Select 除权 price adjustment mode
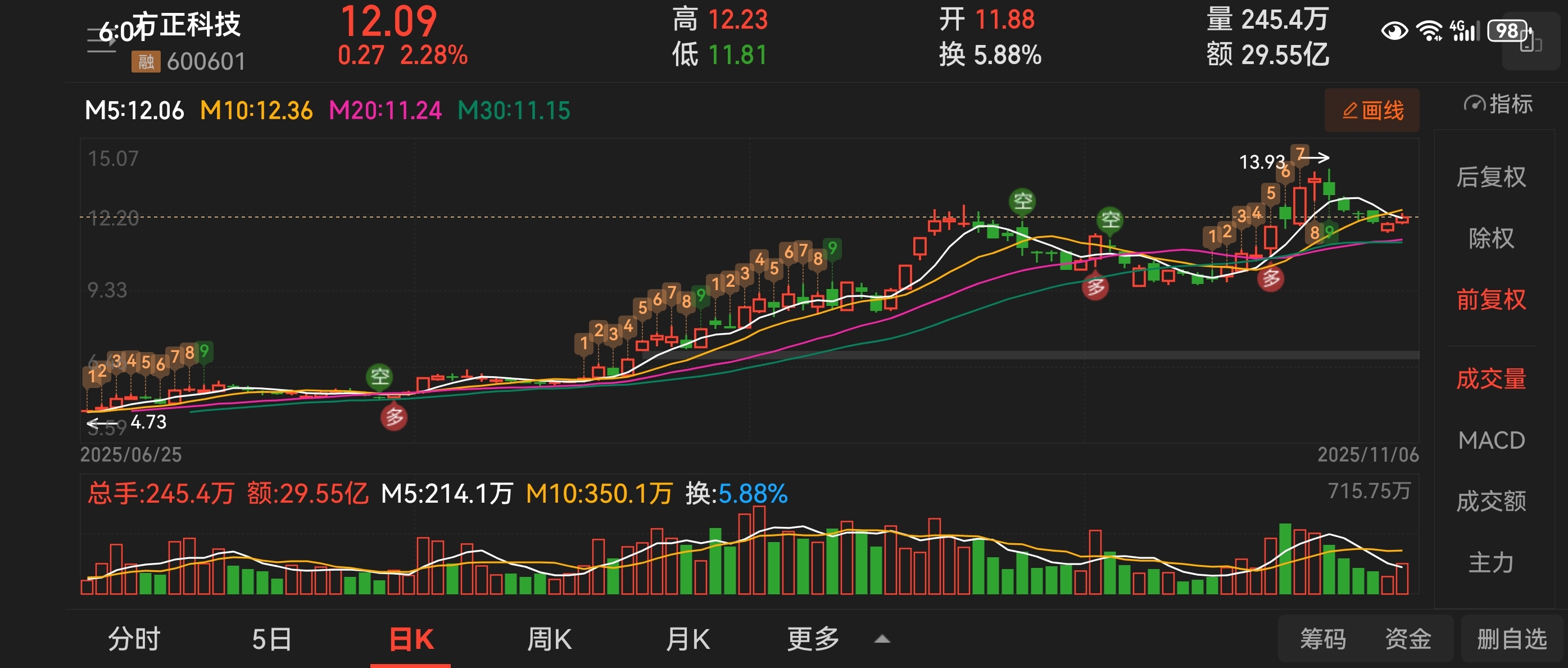1568x668 pixels. coord(1490,238)
